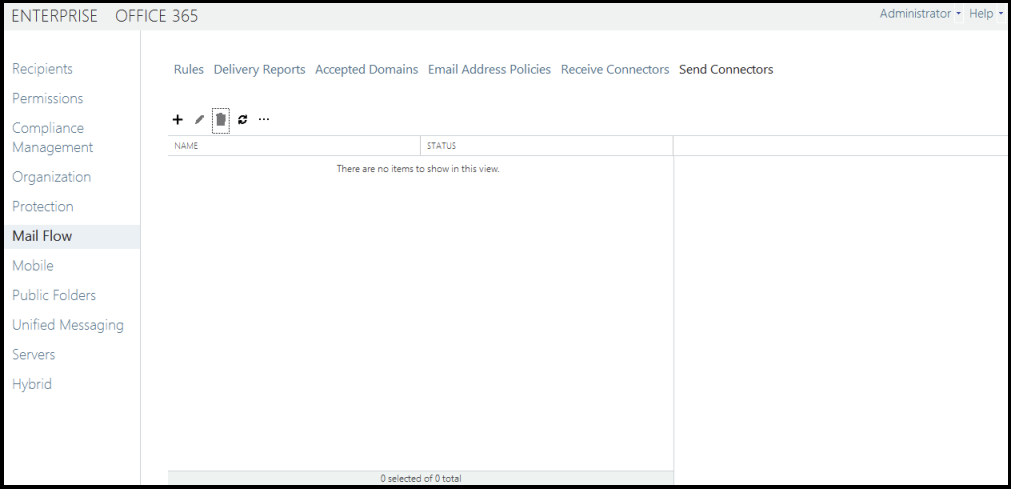Click the '0 selected of 0 total' status
Image resolution: width=1011 pixels, height=489 pixels.
tap(420, 479)
